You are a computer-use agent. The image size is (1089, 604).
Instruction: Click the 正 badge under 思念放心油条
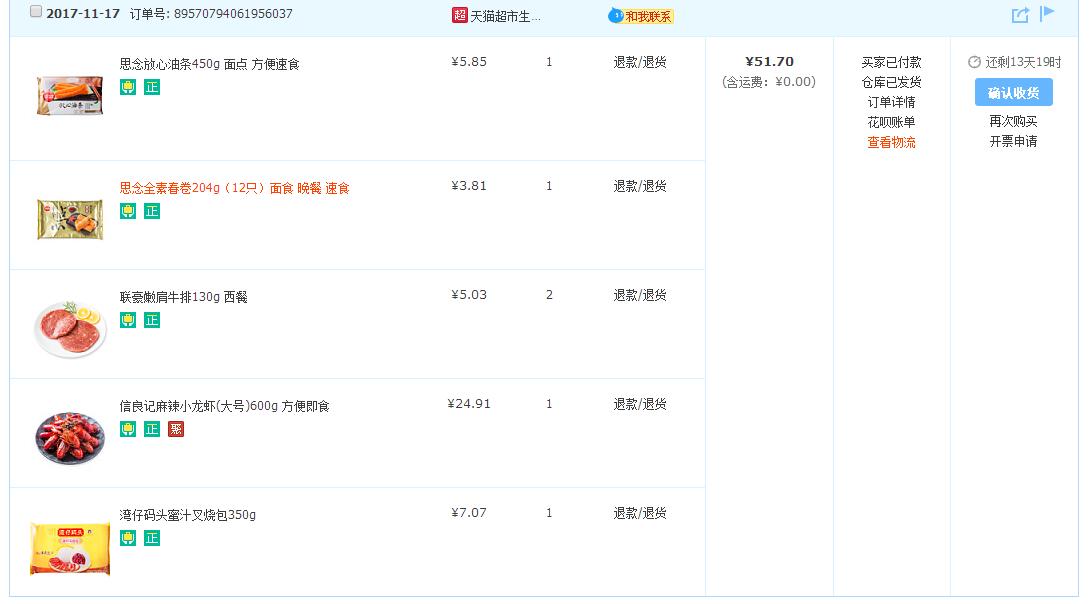(152, 87)
